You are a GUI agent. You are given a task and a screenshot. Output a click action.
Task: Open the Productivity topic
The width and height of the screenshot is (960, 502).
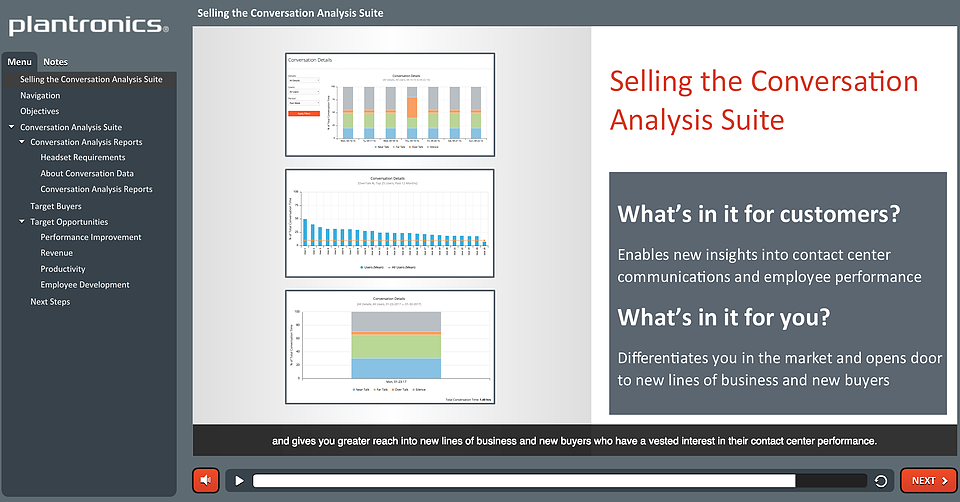(62, 269)
